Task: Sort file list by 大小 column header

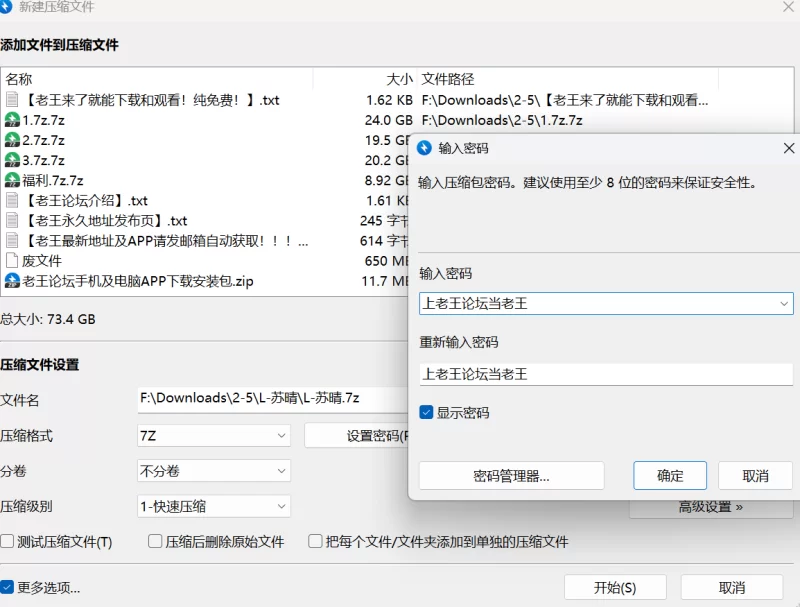Action: [399, 79]
